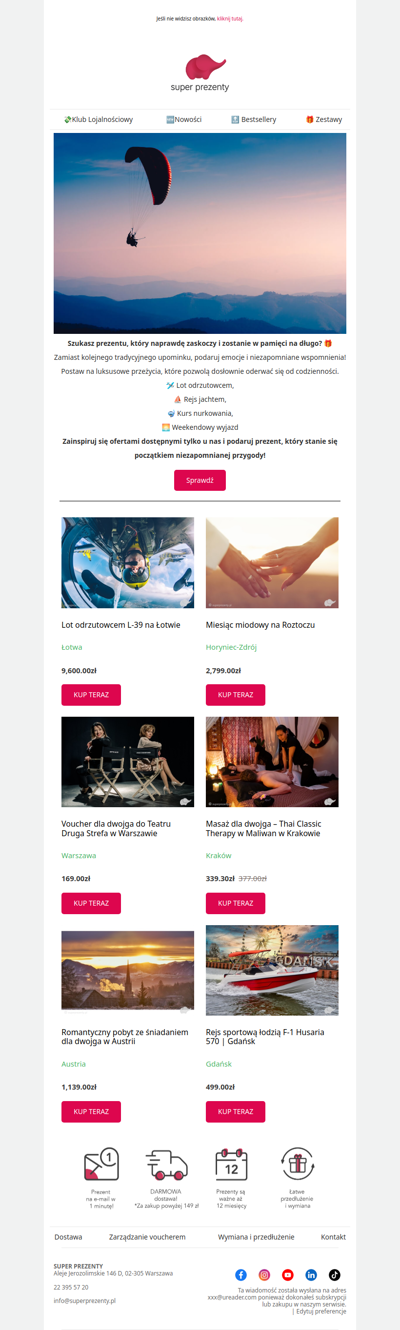The image size is (400, 1330).
Task: Open Klub Lojalnościowy menu item
Action: tap(99, 120)
